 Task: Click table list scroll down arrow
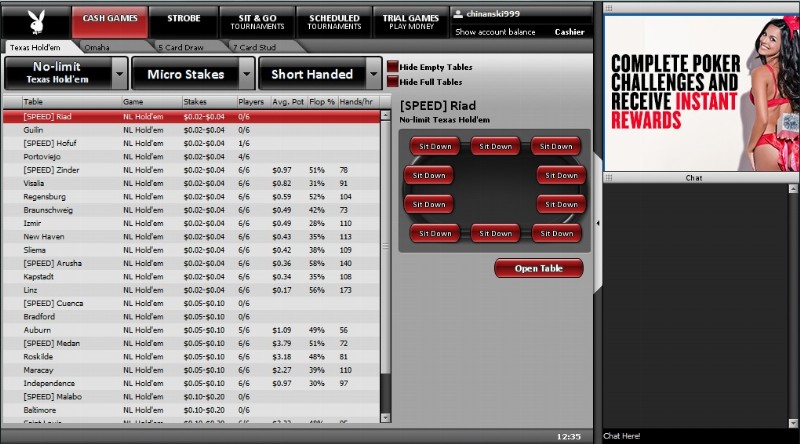(x=386, y=417)
